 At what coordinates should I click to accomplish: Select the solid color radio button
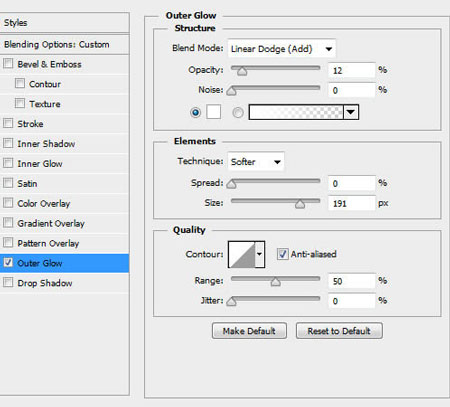196,112
